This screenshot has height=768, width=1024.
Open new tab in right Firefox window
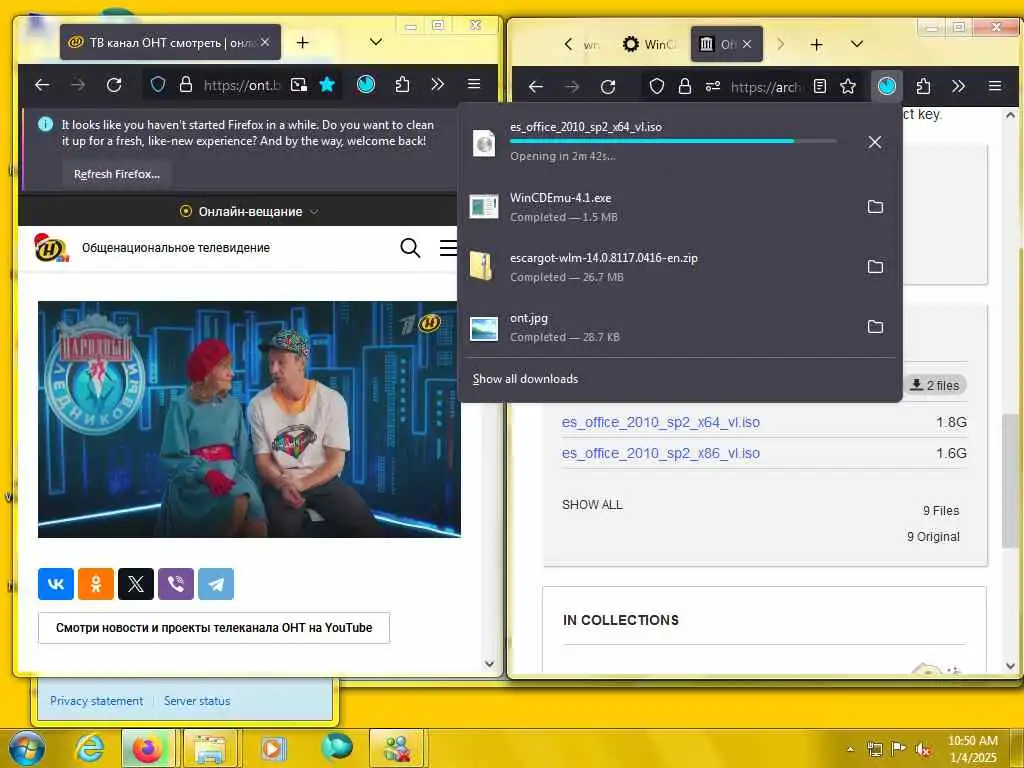tap(816, 44)
